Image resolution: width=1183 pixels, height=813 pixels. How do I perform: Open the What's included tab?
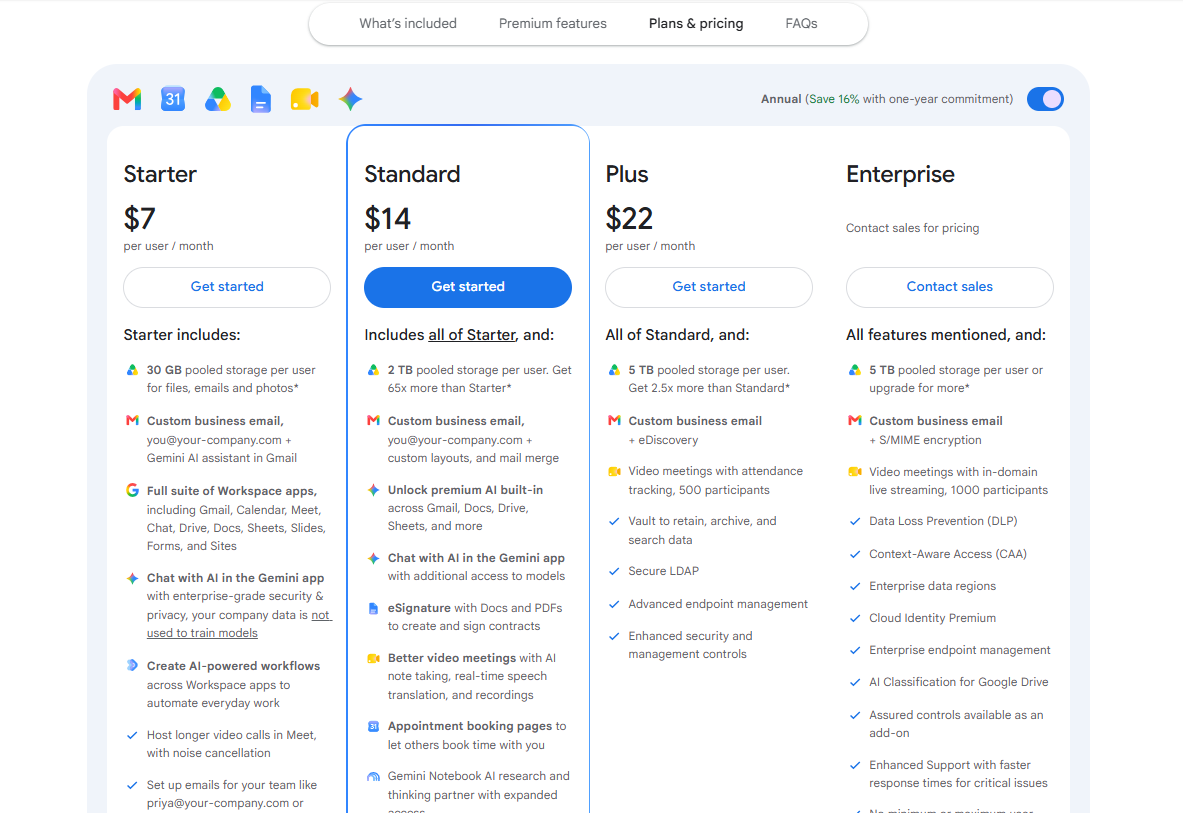[x=407, y=23]
